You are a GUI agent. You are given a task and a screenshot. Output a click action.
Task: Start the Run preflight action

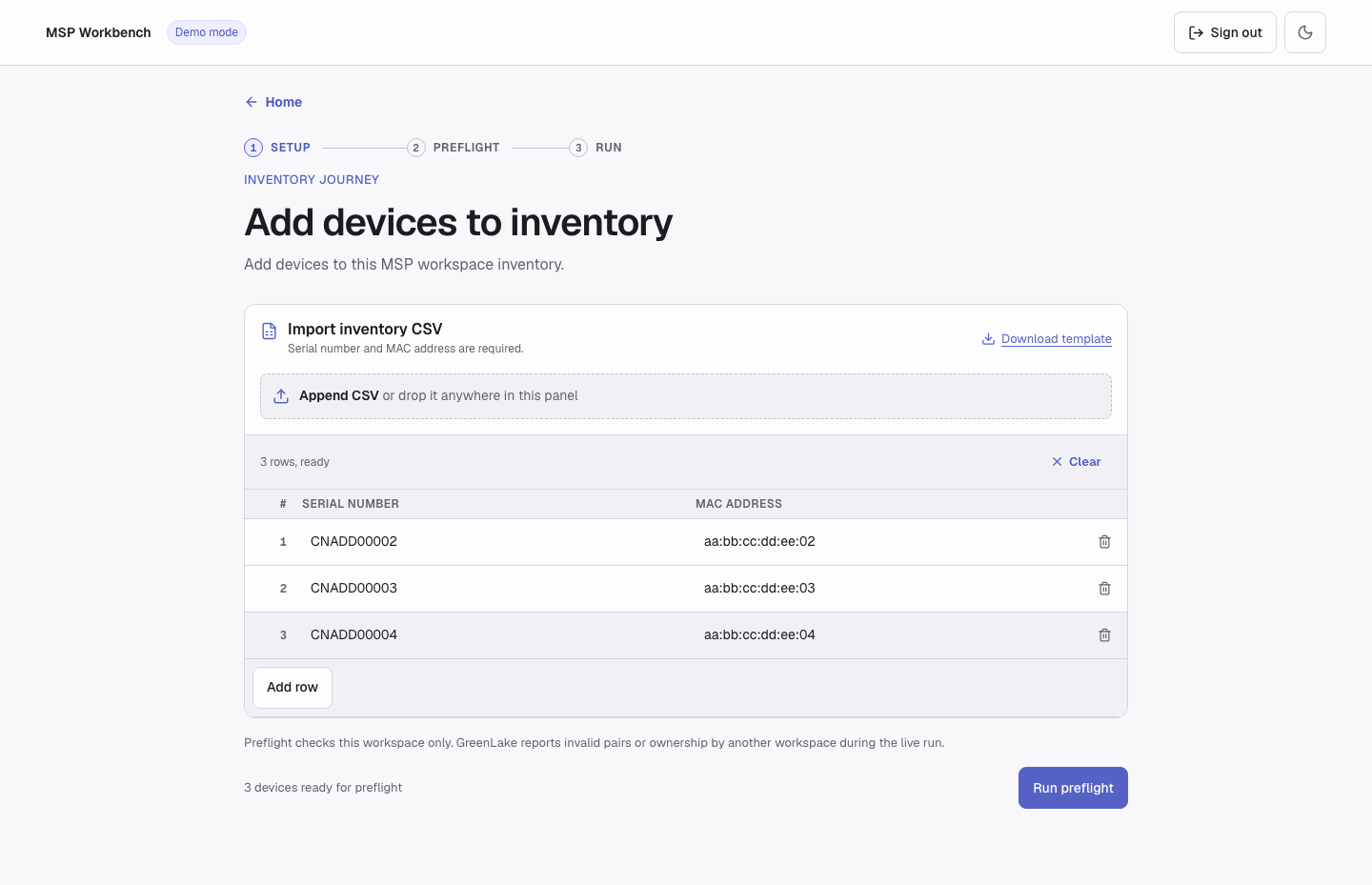click(1073, 788)
